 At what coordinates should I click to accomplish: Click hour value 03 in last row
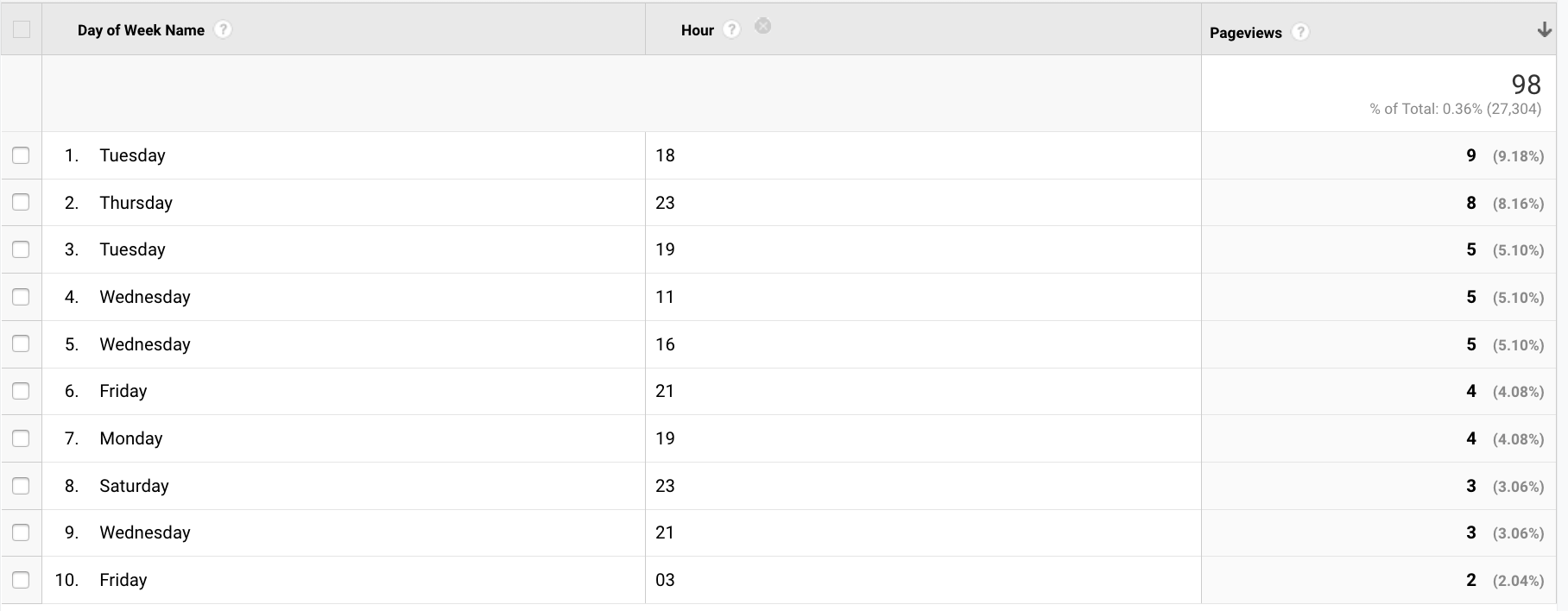tap(665, 580)
